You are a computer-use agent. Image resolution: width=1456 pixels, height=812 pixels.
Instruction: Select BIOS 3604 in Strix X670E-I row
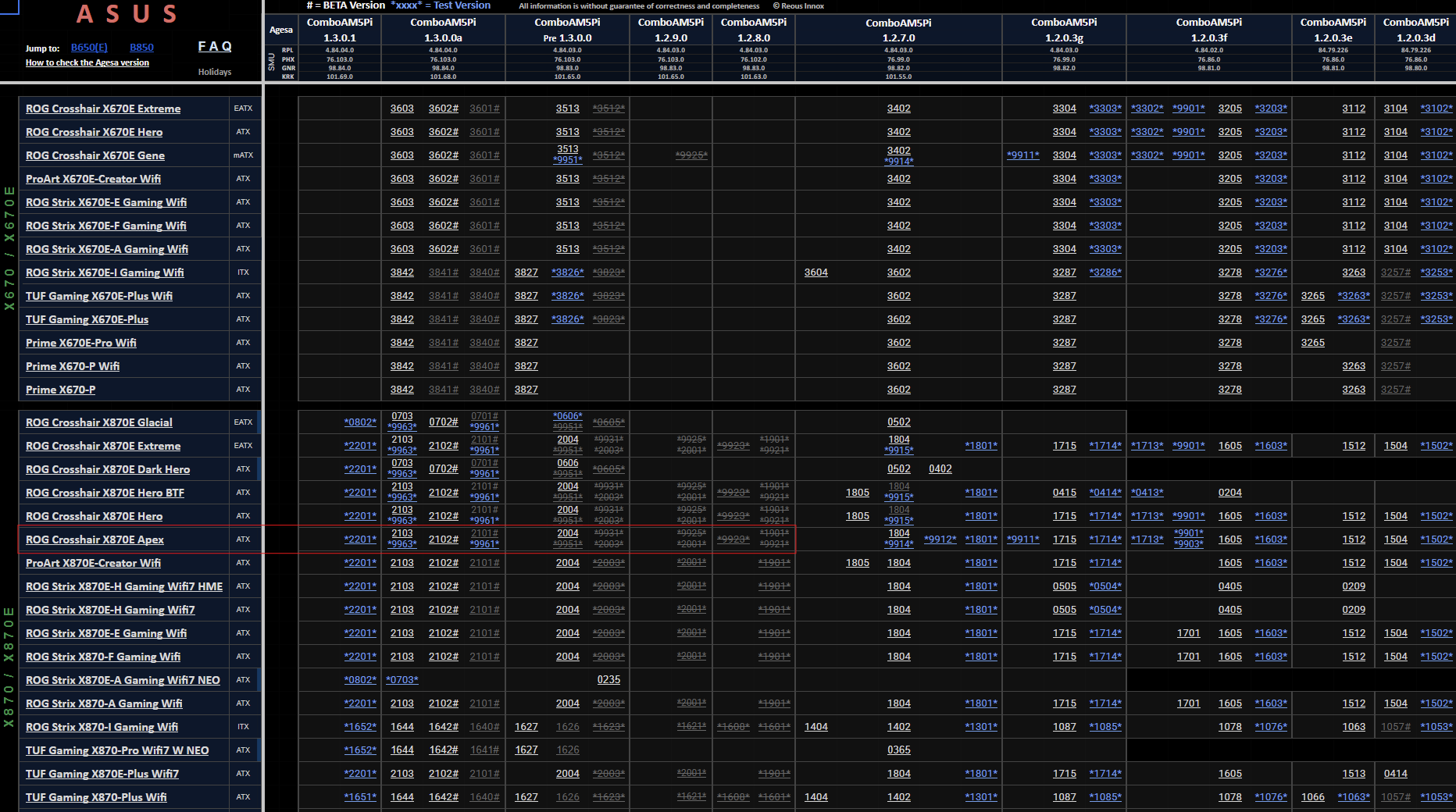(816, 272)
